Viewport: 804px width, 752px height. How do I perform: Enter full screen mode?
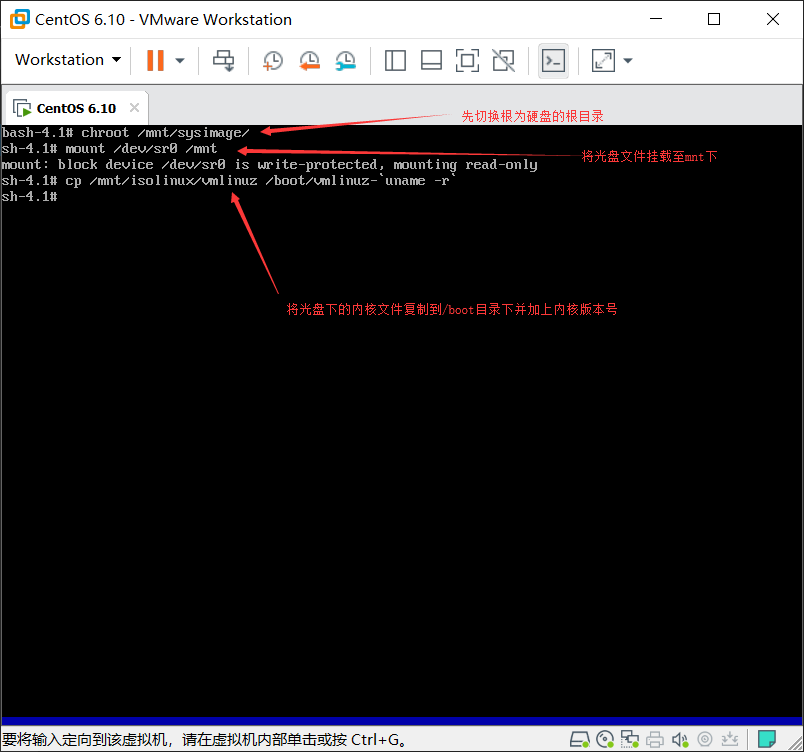[x=467, y=60]
